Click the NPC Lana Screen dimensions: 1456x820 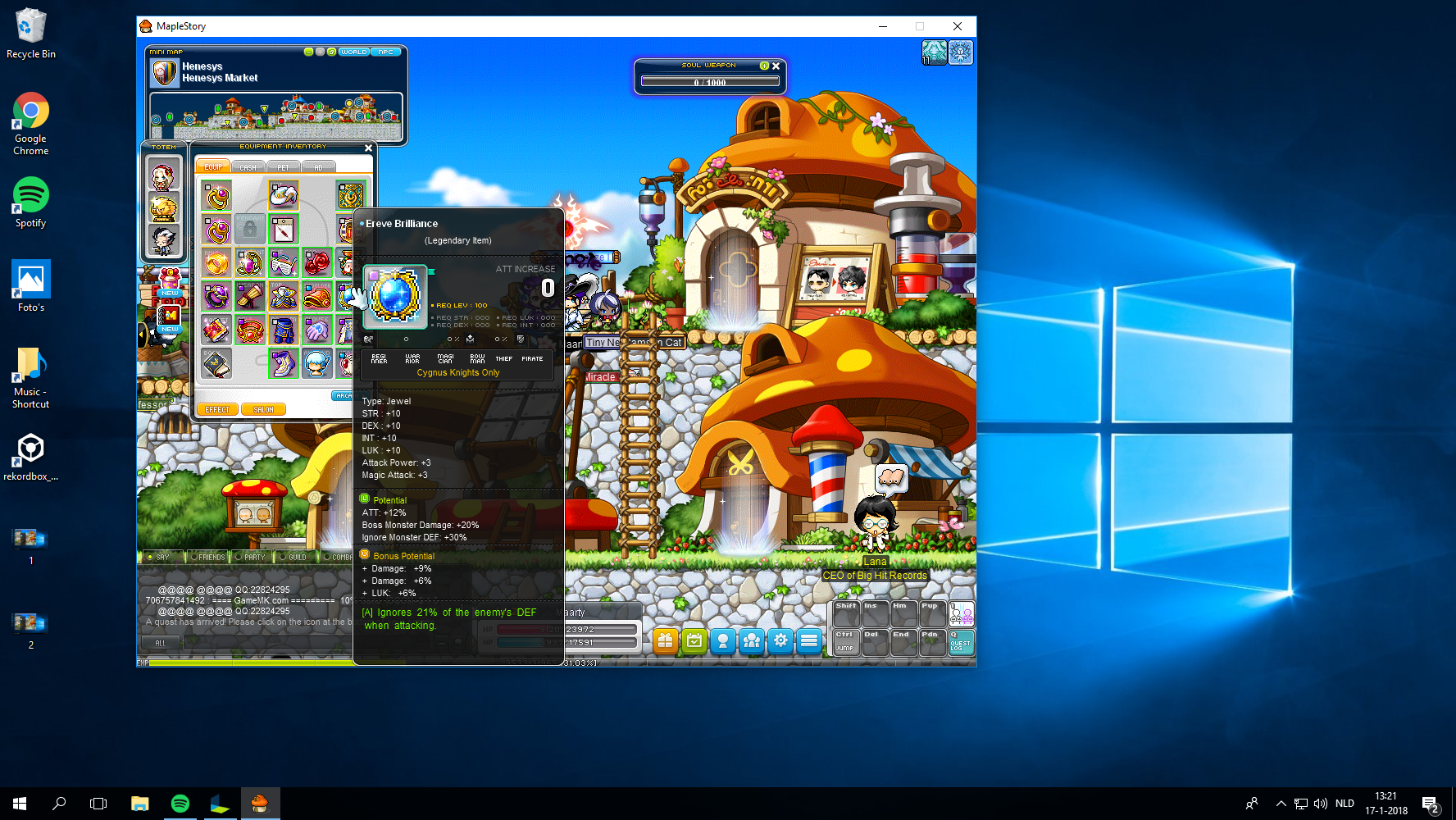(x=876, y=523)
